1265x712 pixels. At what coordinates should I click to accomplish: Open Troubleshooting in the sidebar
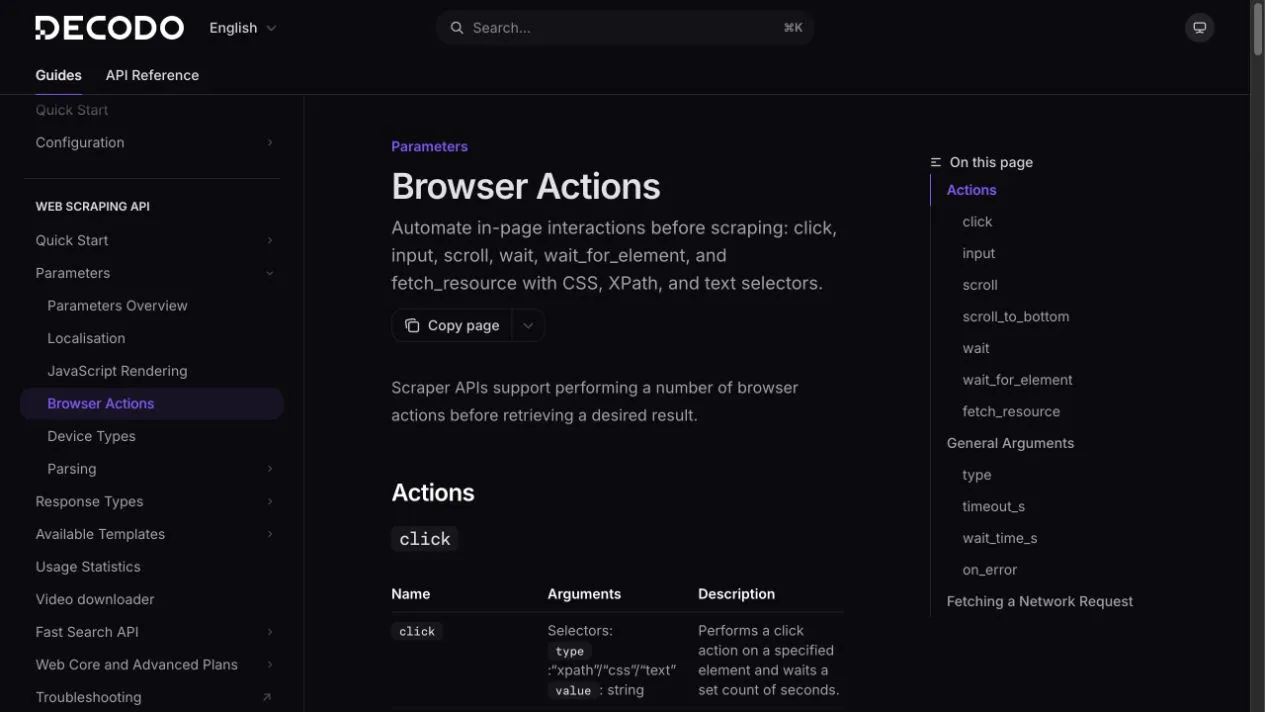[x=88, y=697]
